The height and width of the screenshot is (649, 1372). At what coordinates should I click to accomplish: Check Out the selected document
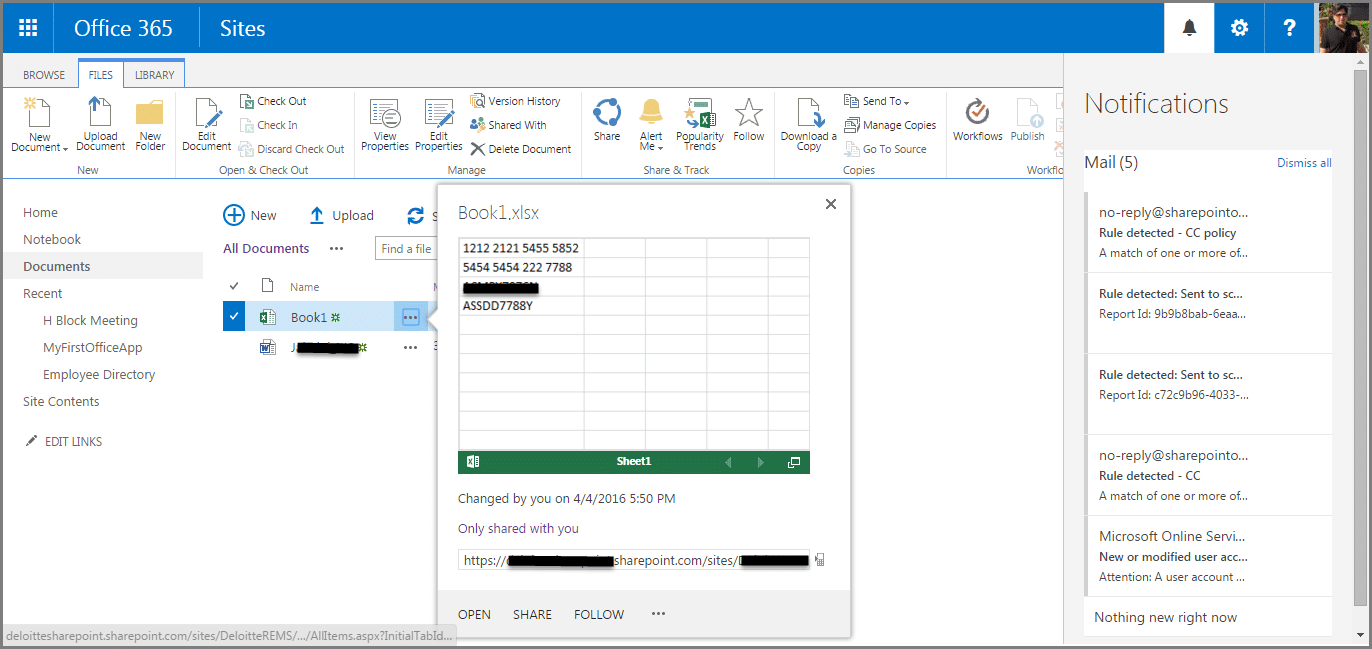[273, 101]
